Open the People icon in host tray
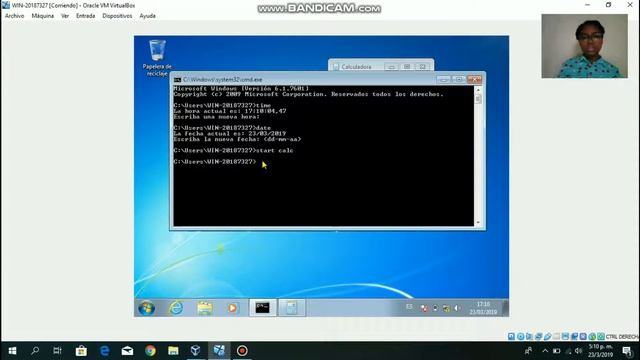 528,351
